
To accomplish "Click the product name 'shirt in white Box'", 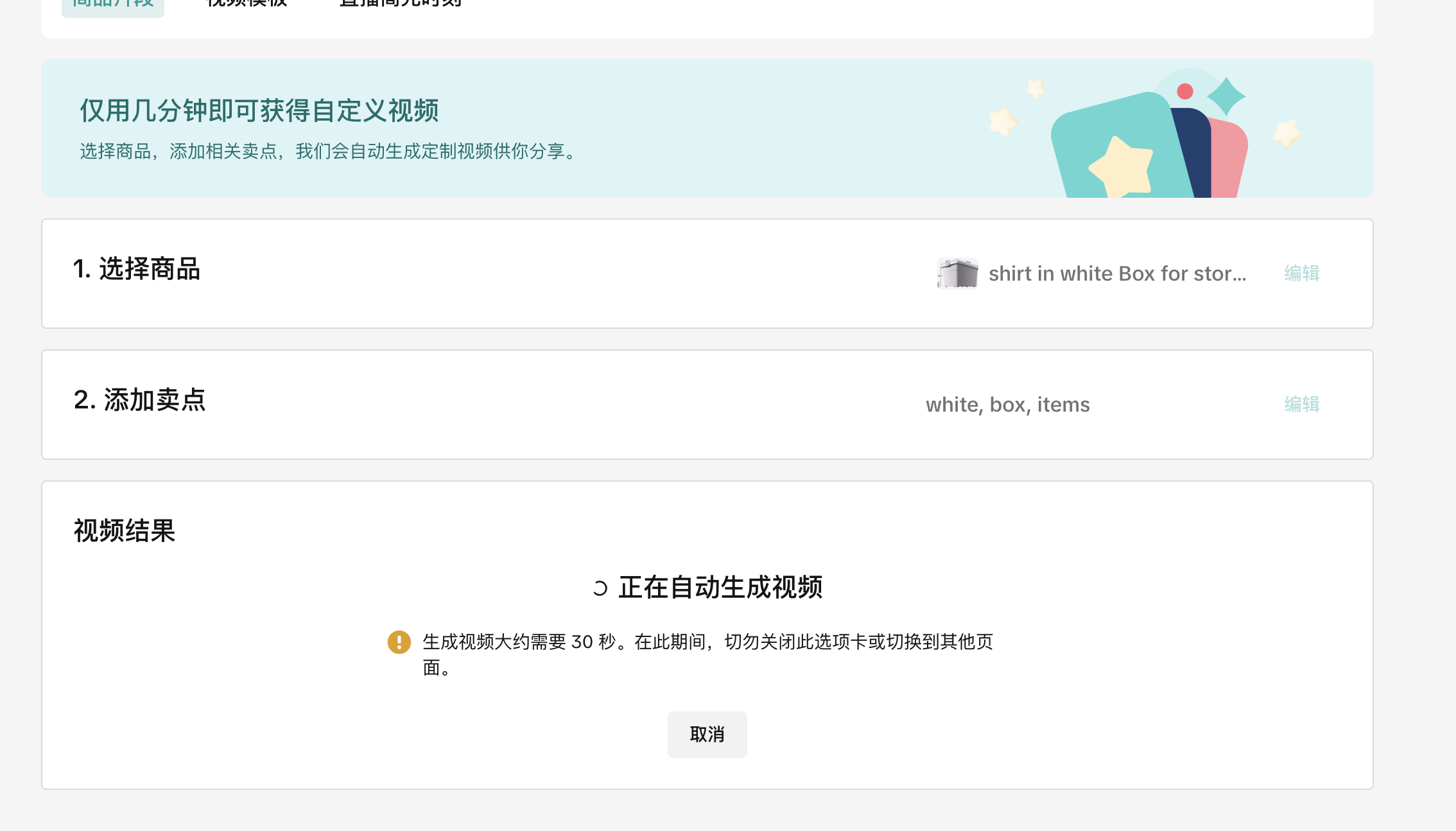I will (1117, 274).
